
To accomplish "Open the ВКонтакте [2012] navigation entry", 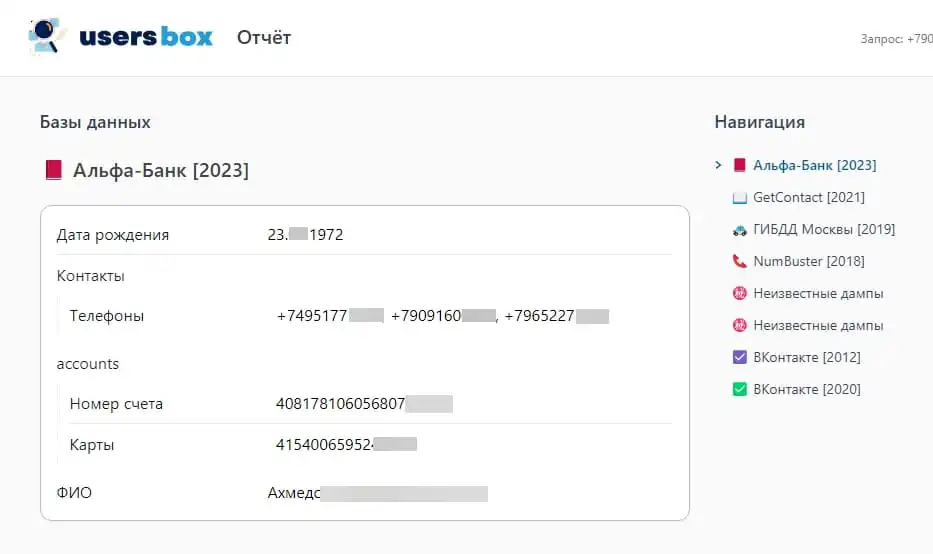I will click(806, 357).
